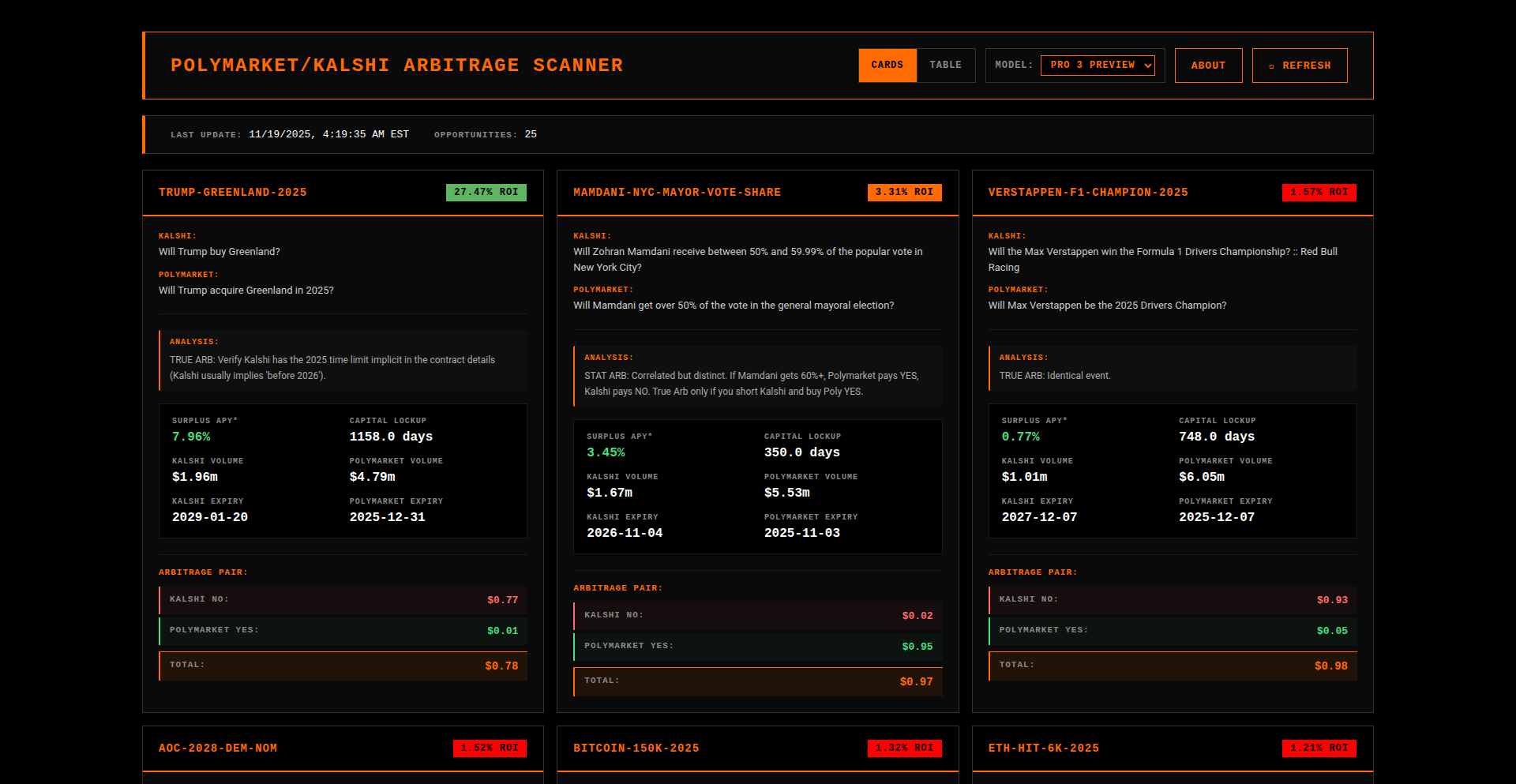The height and width of the screenshot is (784, 1516).
Task: Switch to the Table view
Action: pos(945,66)
